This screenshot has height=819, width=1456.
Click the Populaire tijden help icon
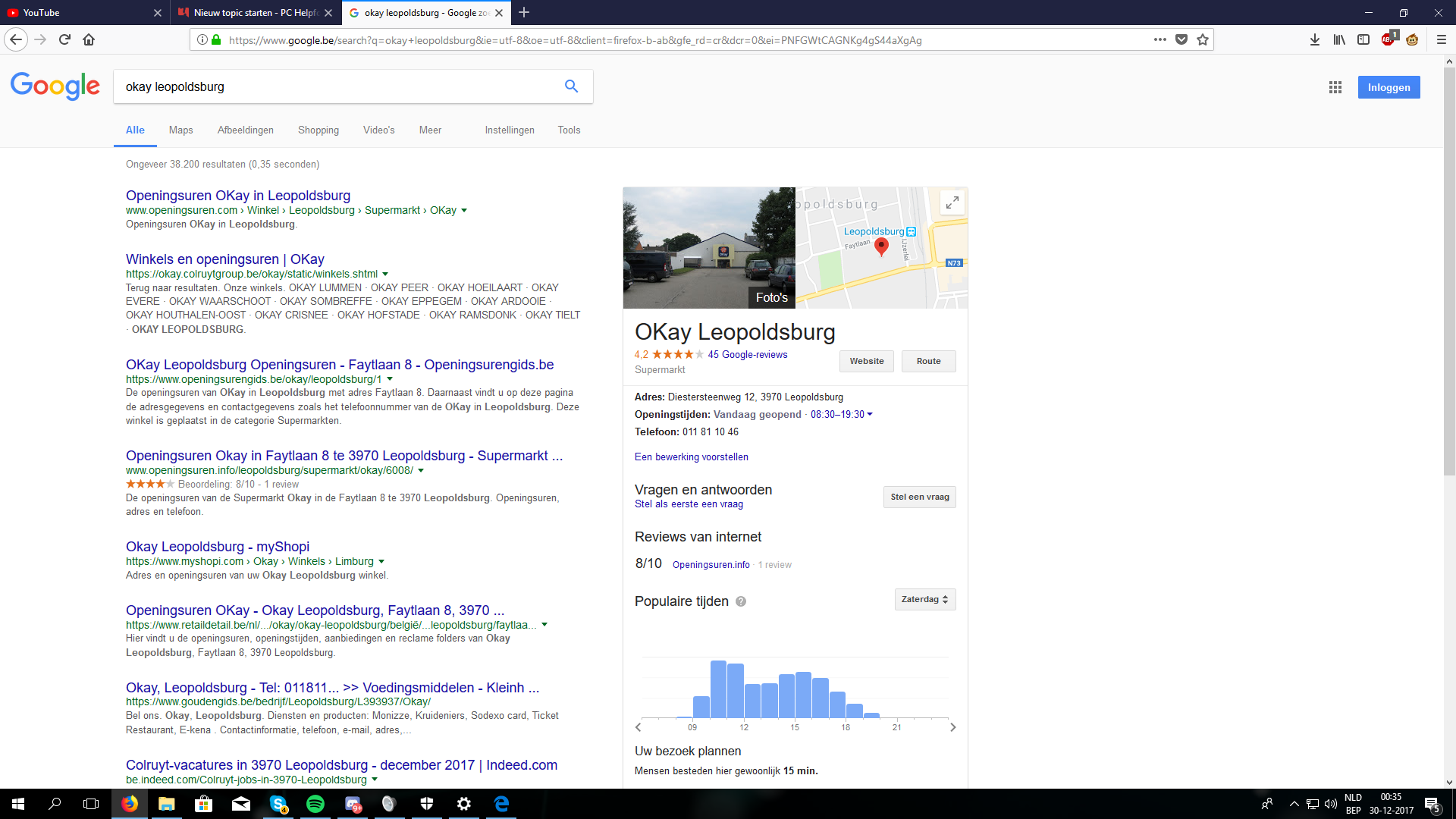click(x=741, y=601)
